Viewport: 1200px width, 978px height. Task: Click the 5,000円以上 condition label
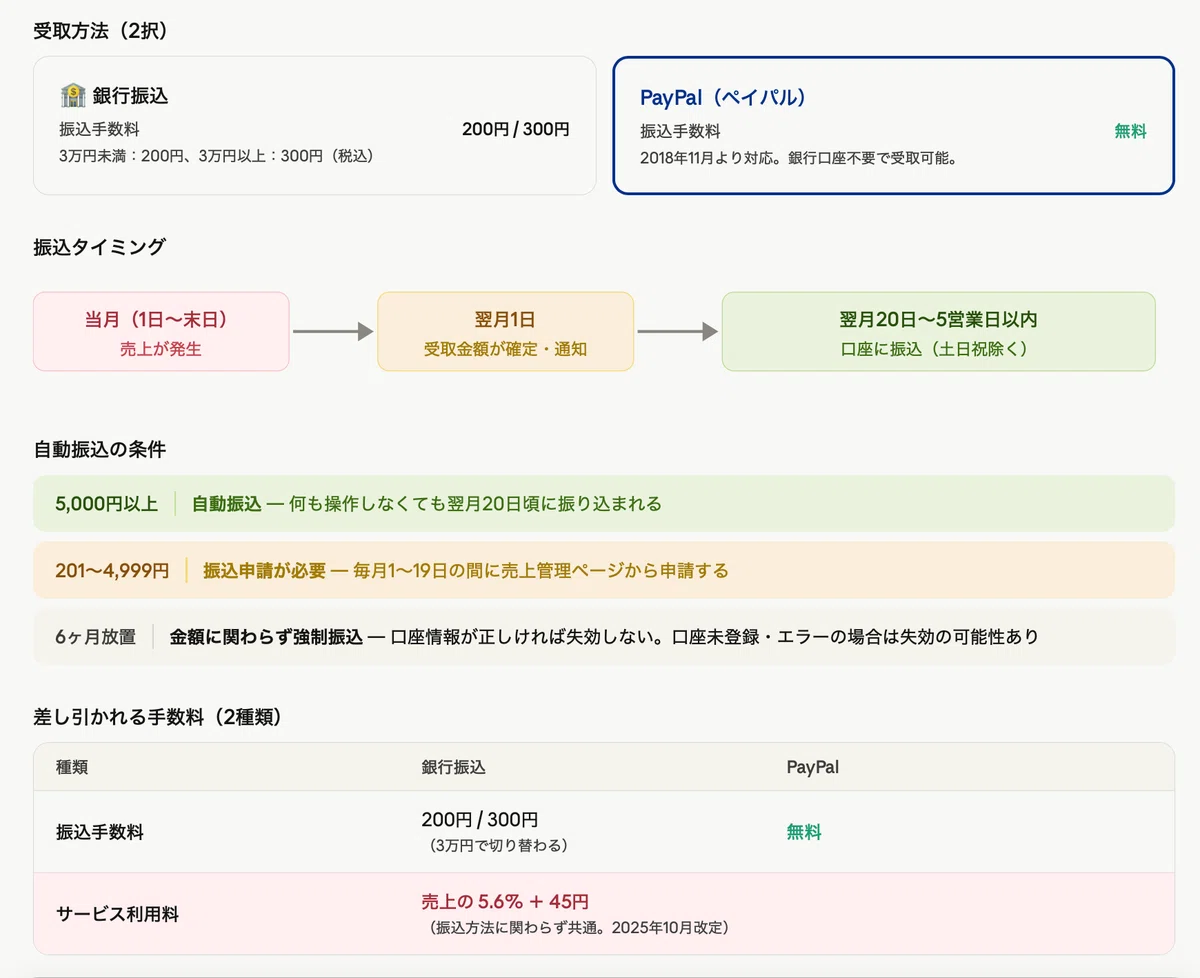click(107, 504)
